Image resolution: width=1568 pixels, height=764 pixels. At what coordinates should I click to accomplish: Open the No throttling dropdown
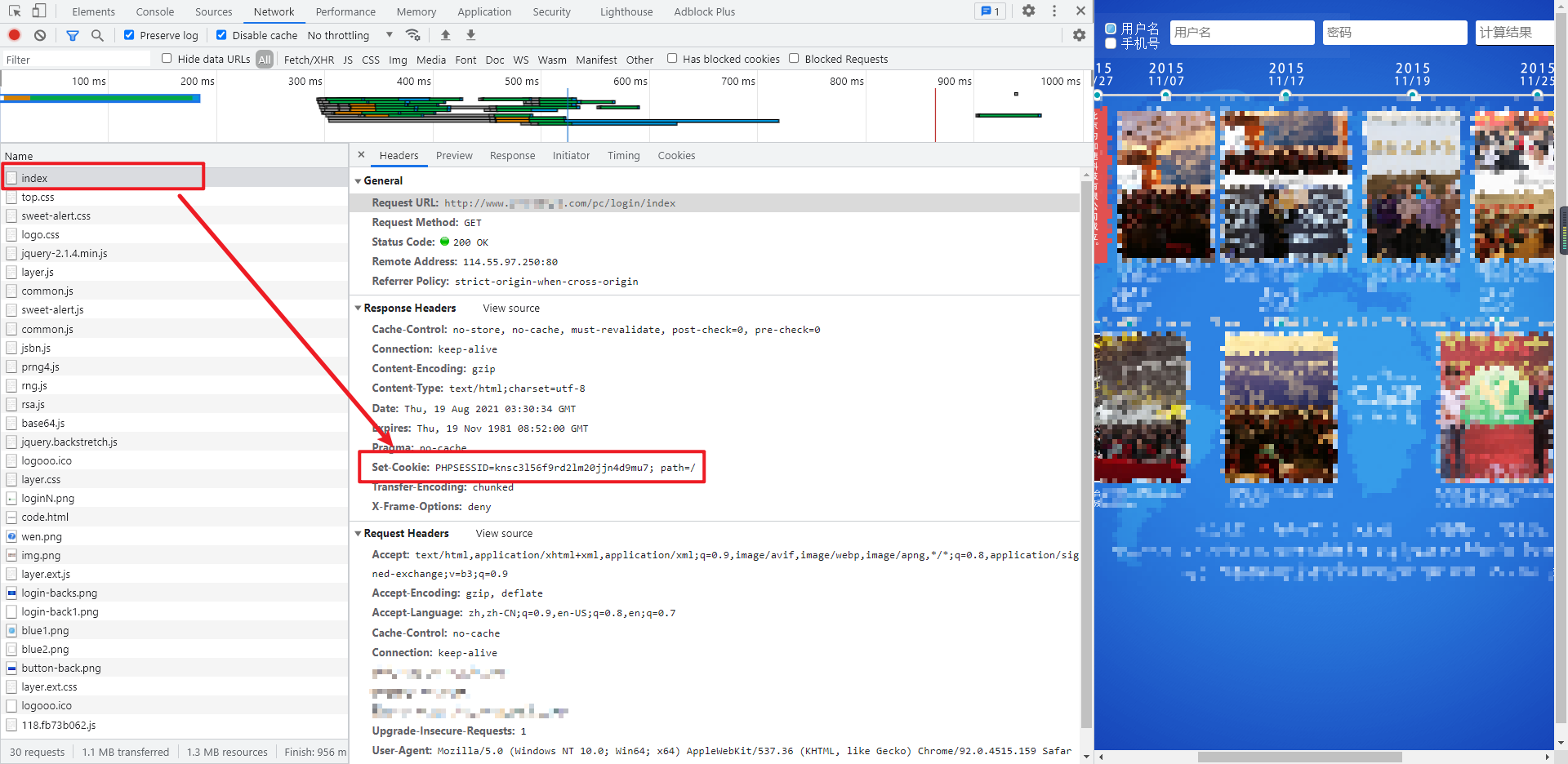coord(350,35)
